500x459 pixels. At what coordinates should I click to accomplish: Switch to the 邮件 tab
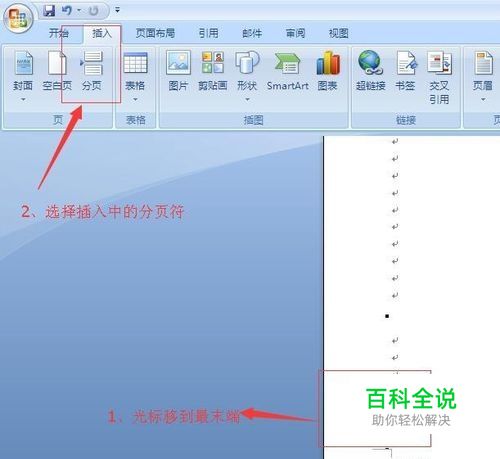click(252, 33)
